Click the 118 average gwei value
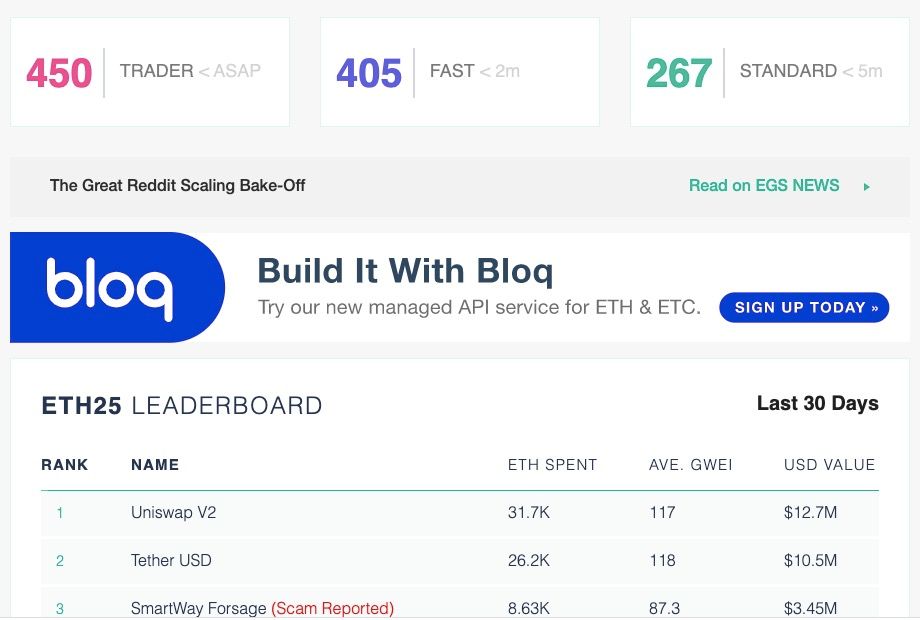This screenshot has height=620, width=920. click(x=662, y=561)
